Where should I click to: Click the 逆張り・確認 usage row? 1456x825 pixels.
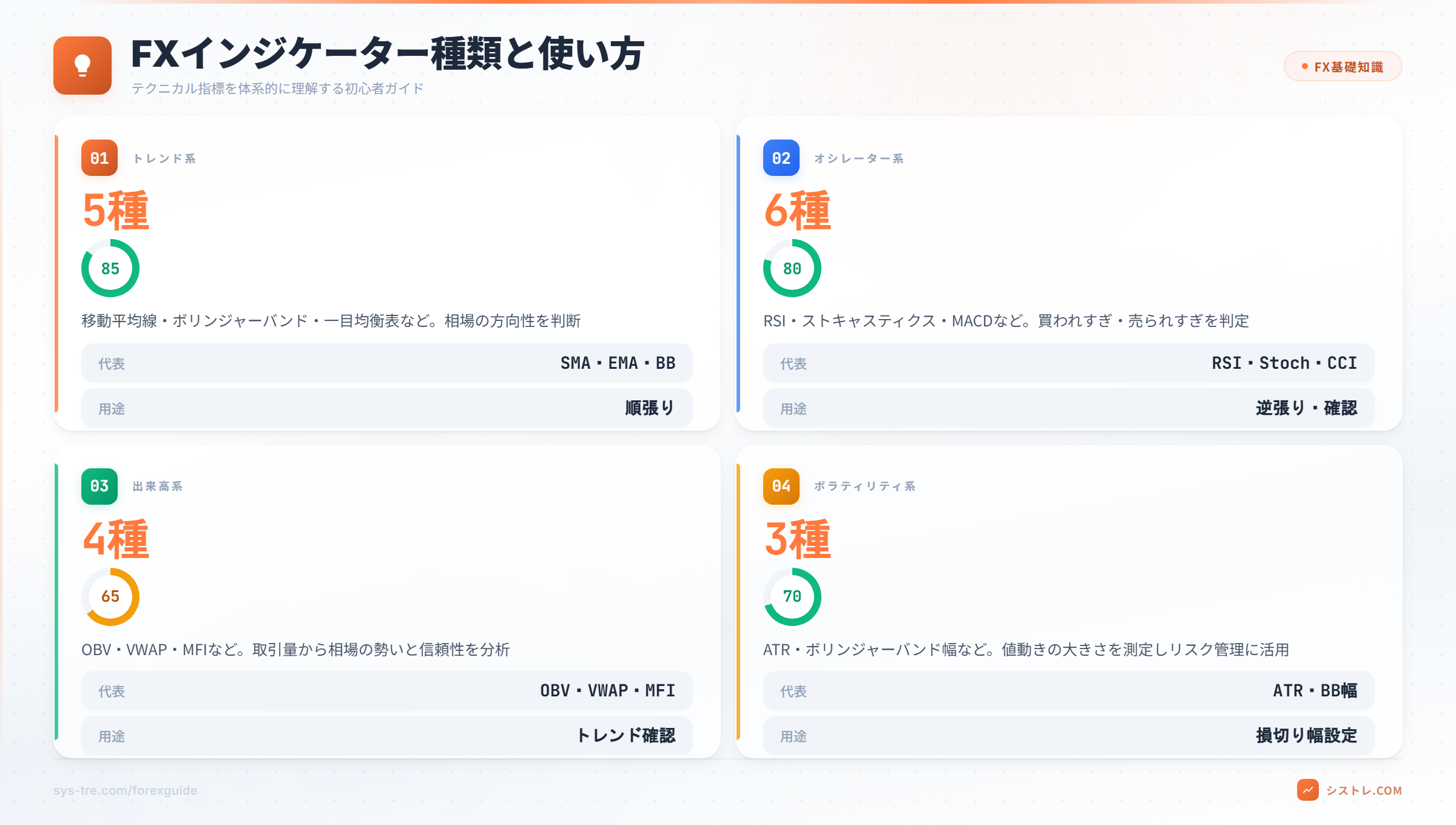[x=1068, y=408]
